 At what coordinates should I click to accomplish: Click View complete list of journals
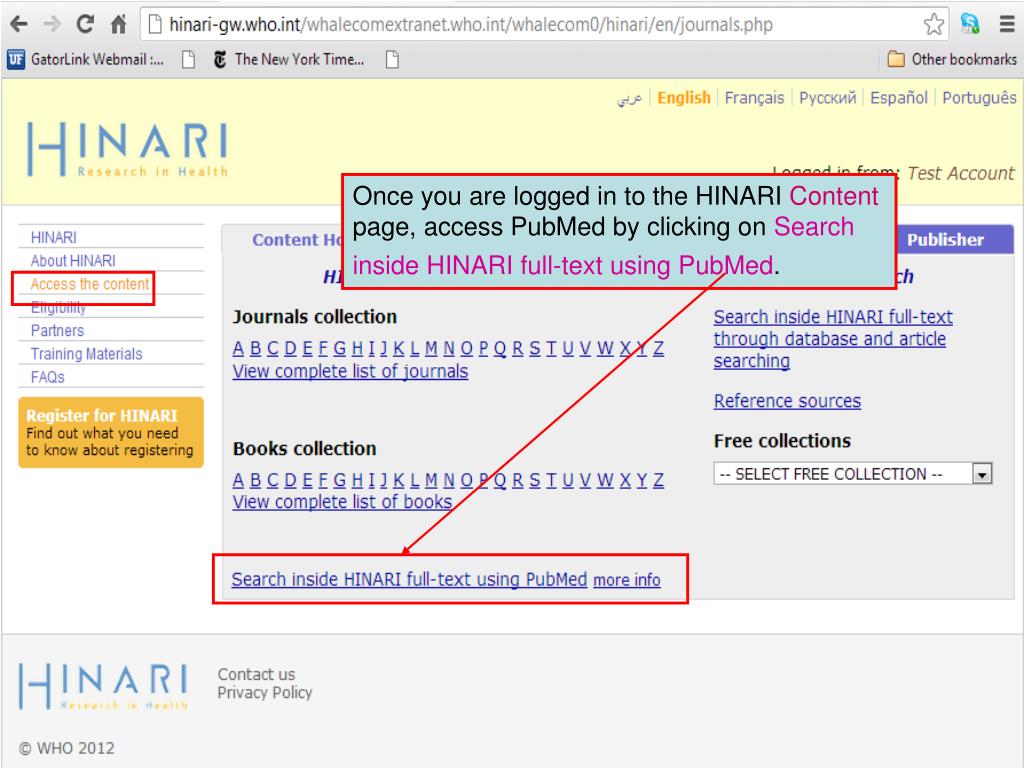click(350, 371)
